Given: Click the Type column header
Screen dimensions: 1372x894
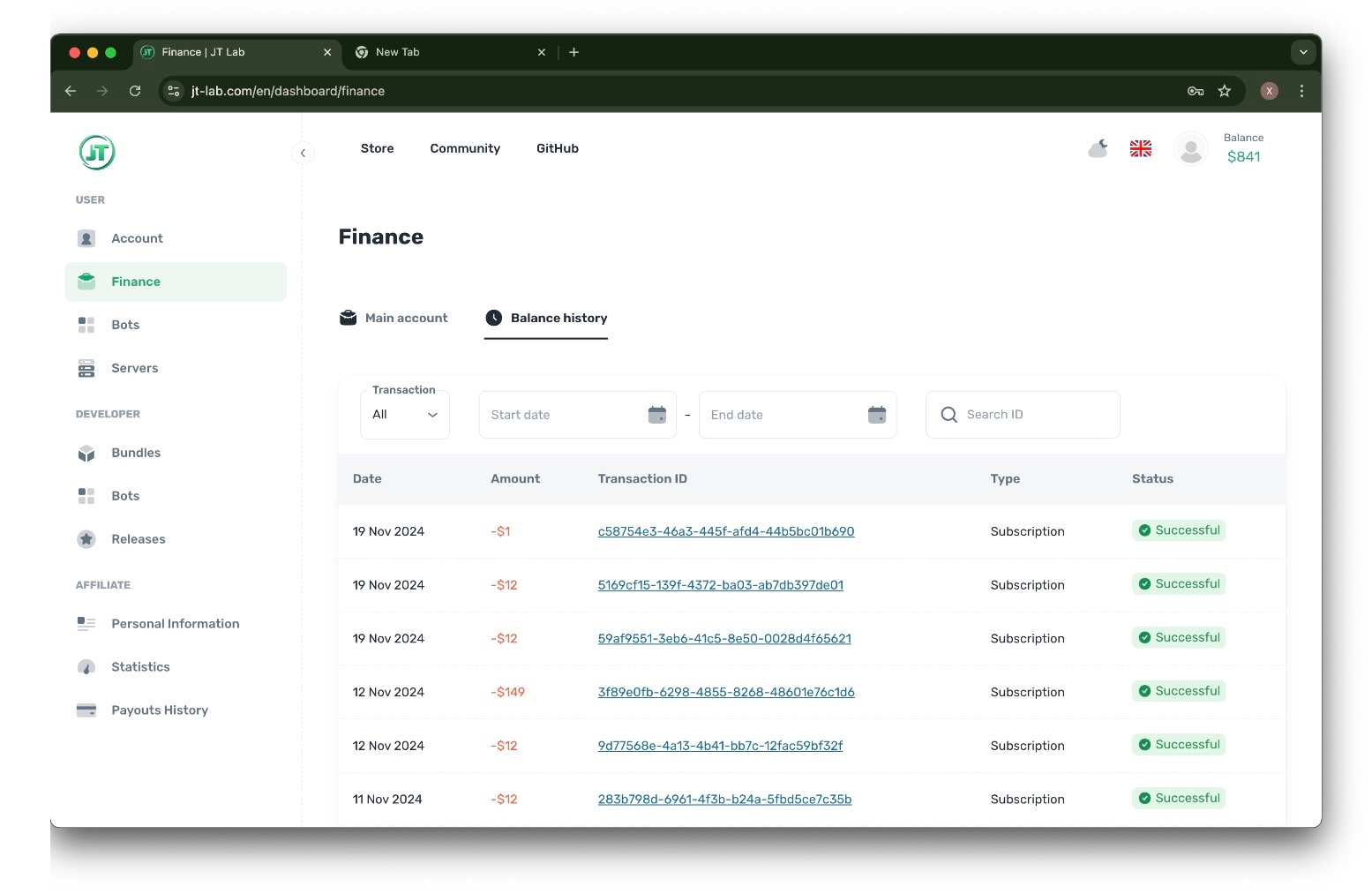Looking at the screenshot, I should (x=1005, y=479).
